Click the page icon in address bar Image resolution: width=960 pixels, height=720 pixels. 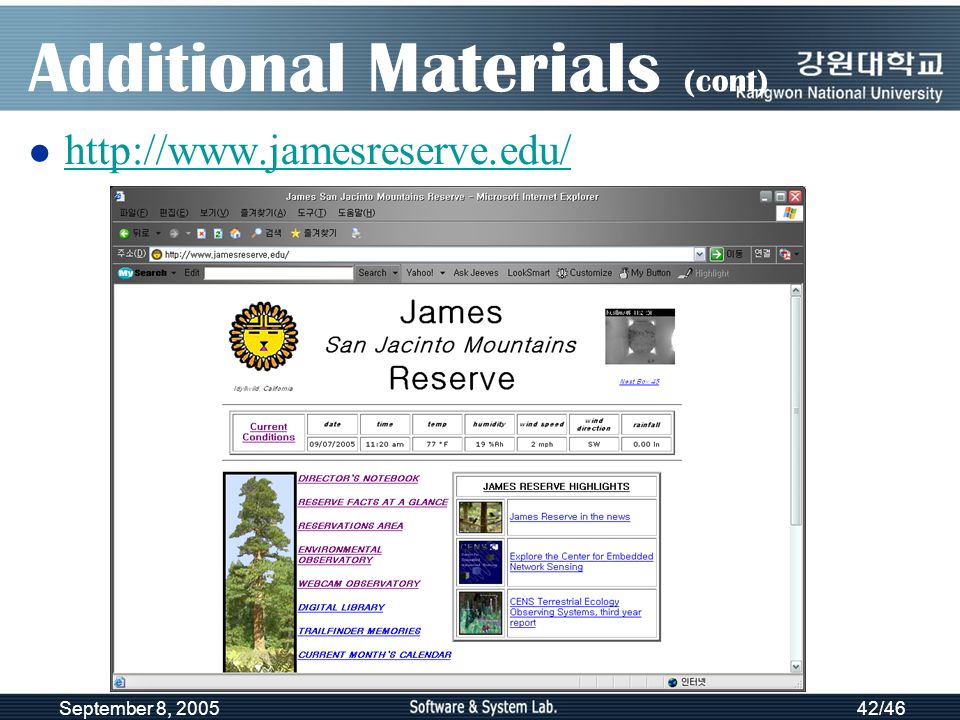[157, 254]
